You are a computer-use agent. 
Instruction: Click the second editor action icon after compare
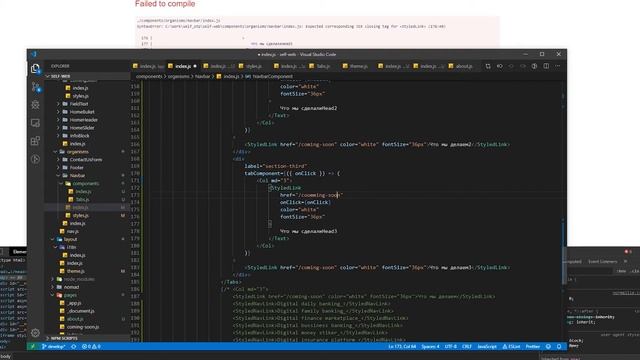[x=500, y=66]
